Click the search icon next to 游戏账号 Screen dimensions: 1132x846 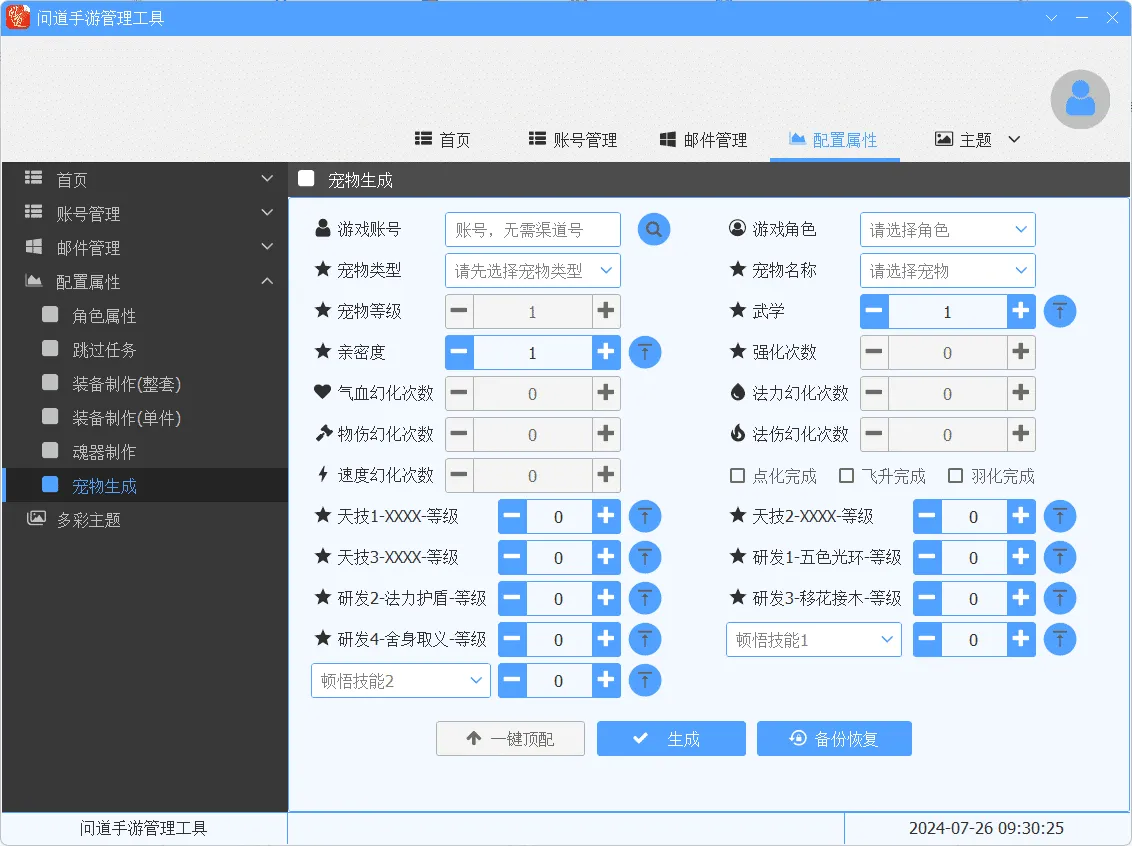tap(653, 230)
